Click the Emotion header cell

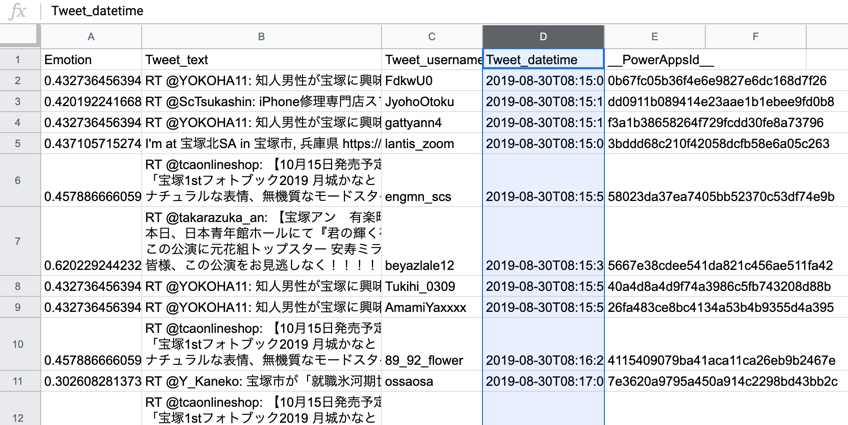[x=91, y=59]
